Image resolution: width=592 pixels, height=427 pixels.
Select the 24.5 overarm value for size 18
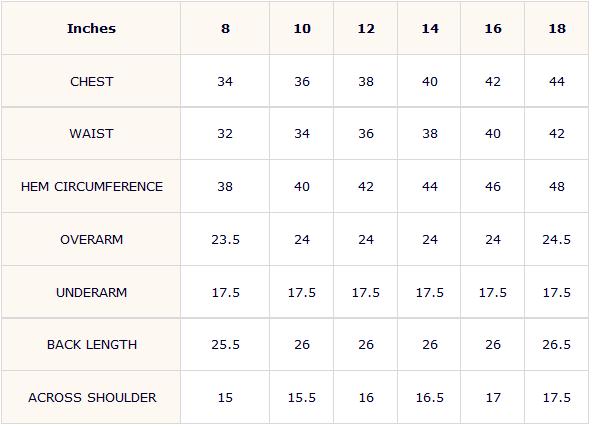557,239
